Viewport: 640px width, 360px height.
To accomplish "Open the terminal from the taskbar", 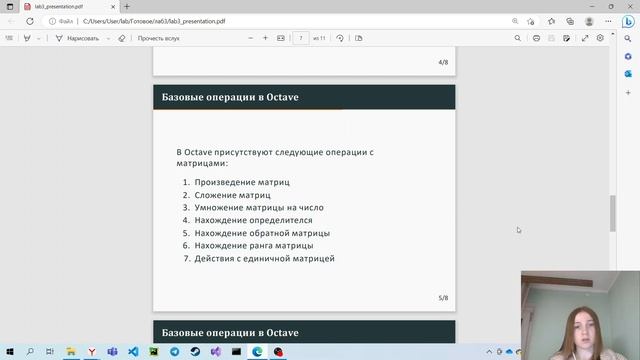I will (x=236, y=351).
